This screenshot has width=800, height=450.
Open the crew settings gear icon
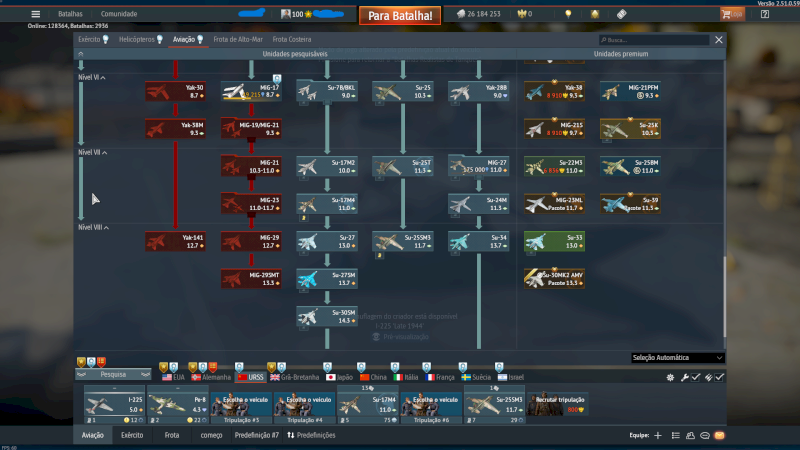point(670,377)
